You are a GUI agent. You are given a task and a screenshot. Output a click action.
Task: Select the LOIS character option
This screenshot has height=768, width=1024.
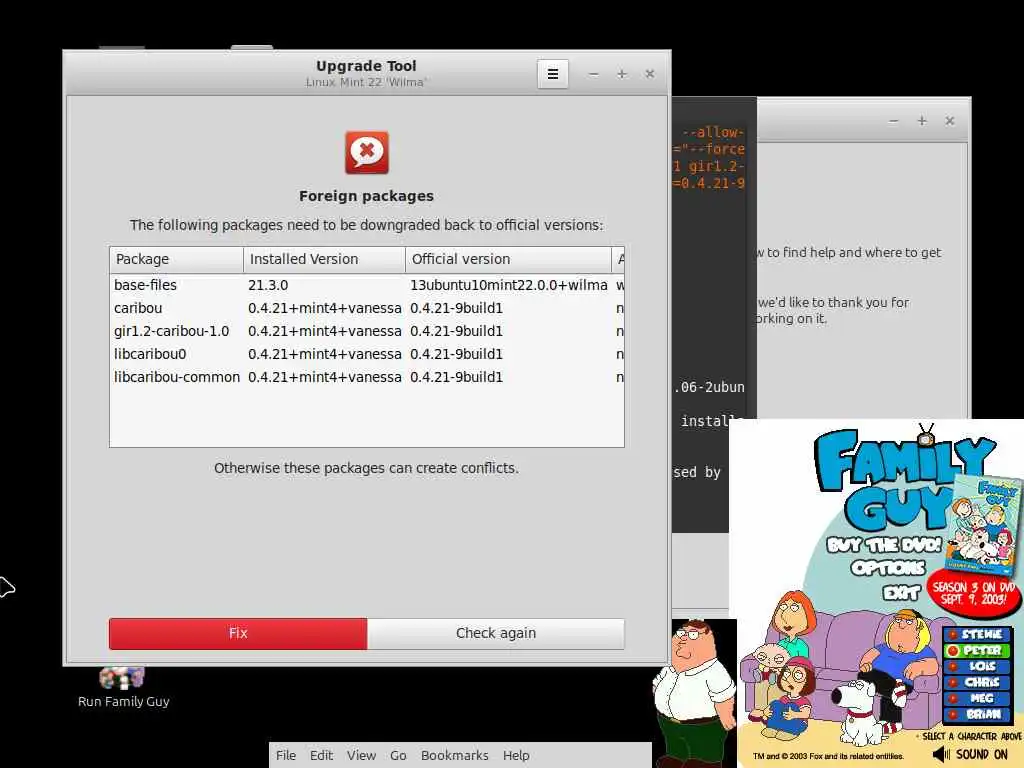tap(978, 666)
